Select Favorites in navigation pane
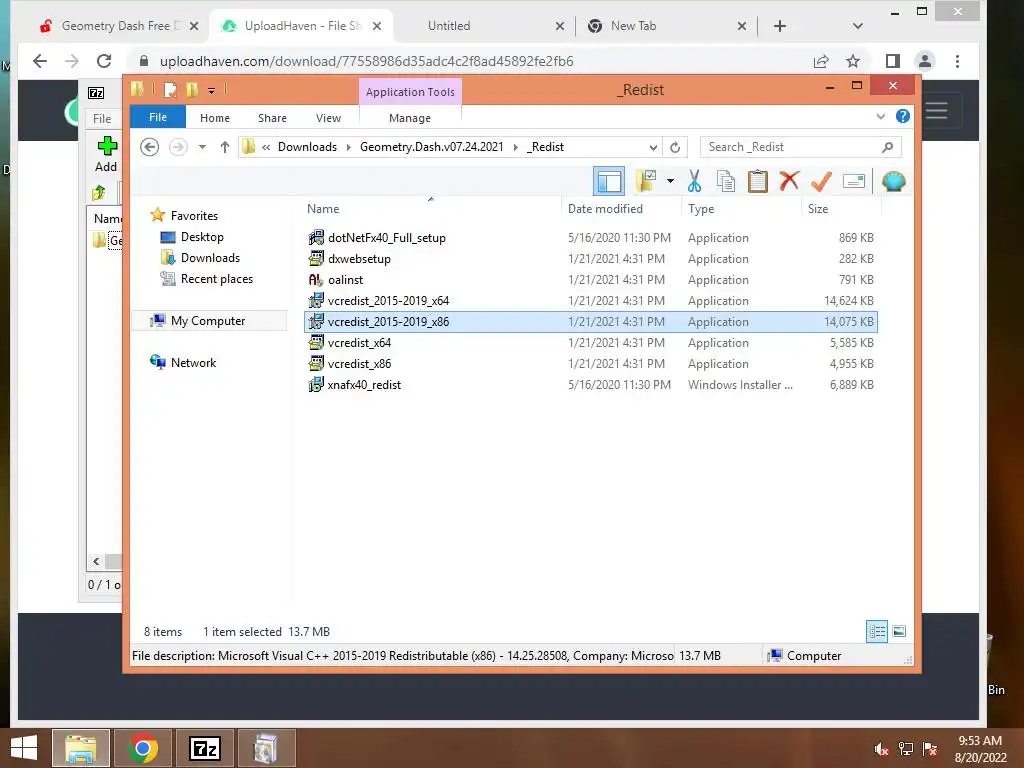 pos(194,216)
